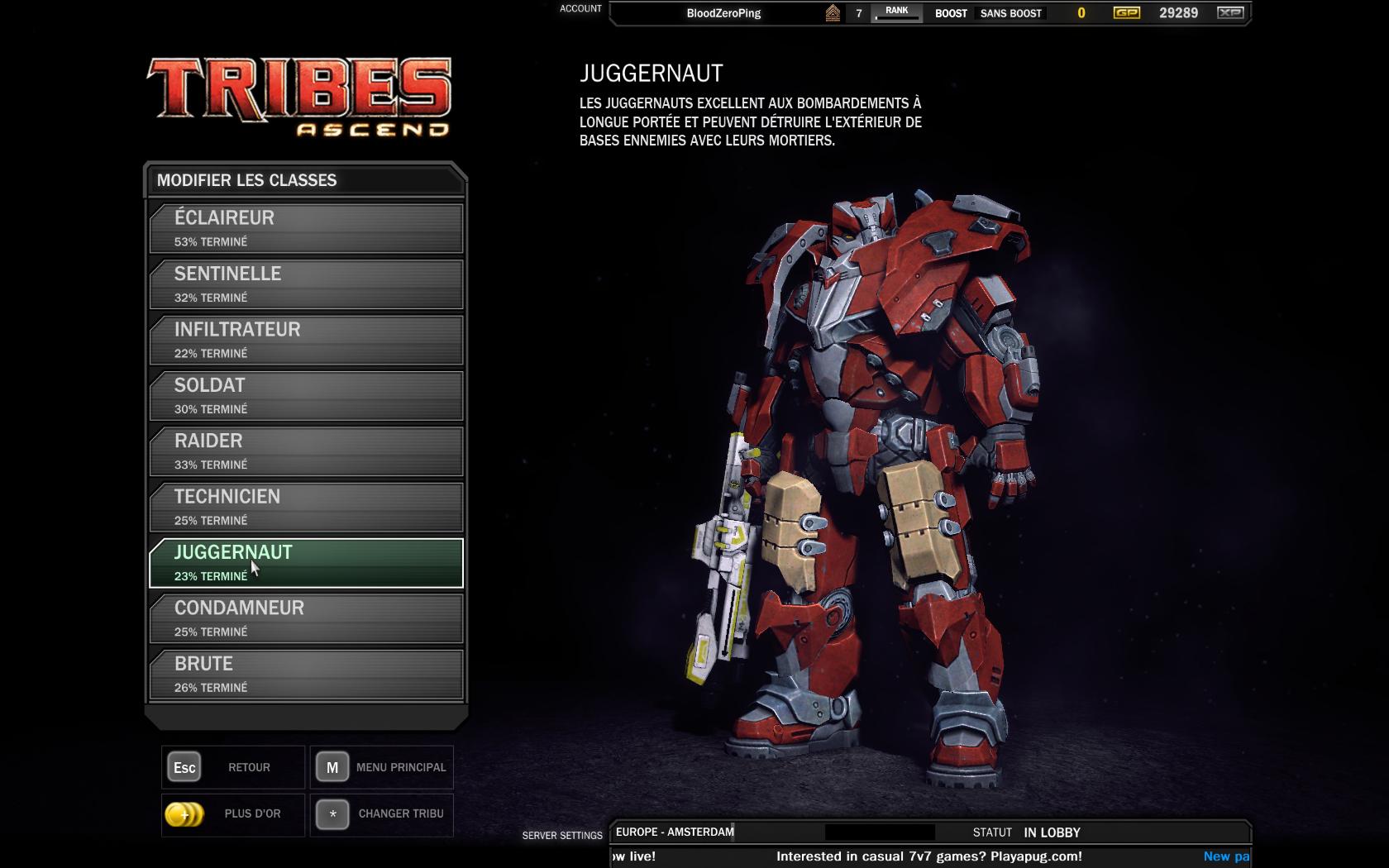Click the gold amount 0
Viewport: 1389px width, 868px height.
(1081, 13)
